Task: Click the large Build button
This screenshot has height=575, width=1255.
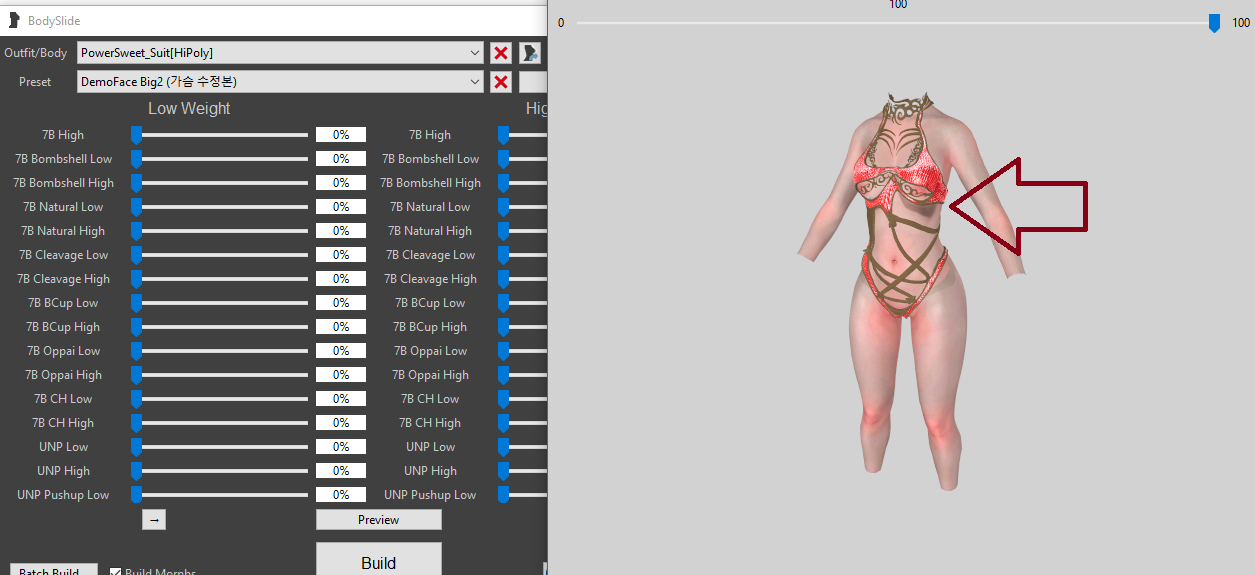Action: point(379,559)
